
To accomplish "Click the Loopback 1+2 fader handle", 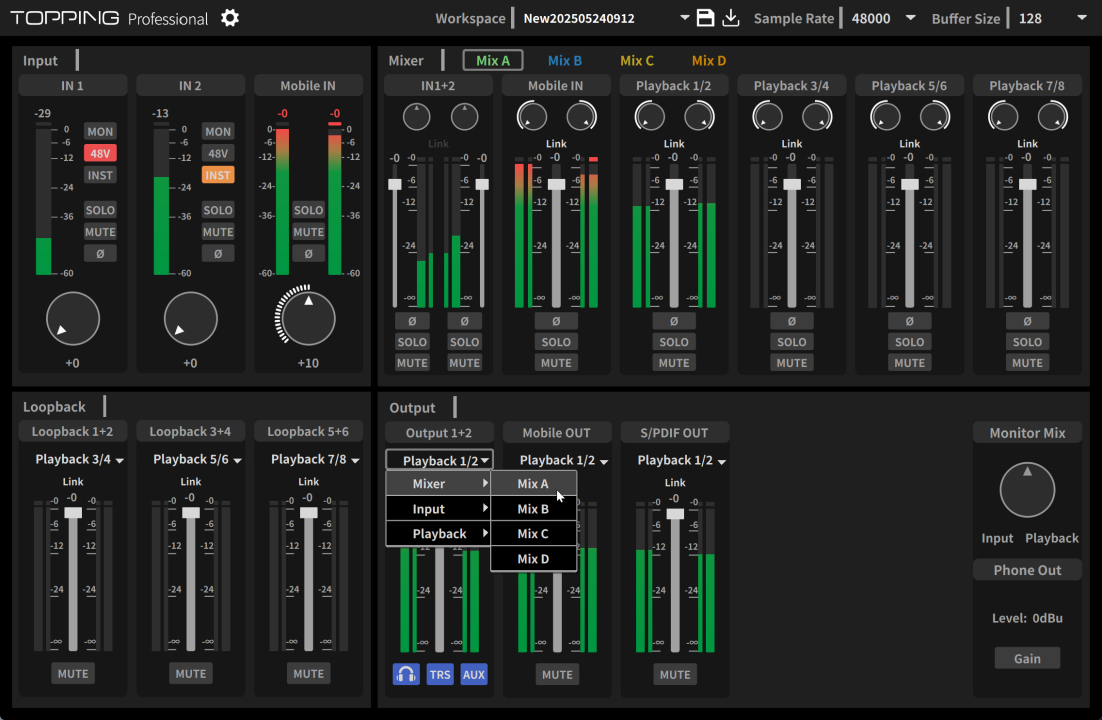I will point(73,512).
